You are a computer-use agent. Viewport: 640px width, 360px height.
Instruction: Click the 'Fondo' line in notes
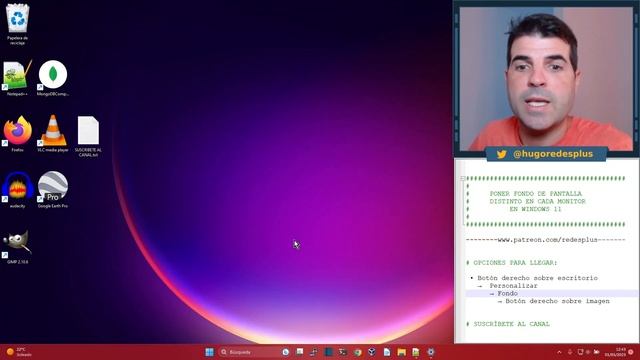(507, 293)
